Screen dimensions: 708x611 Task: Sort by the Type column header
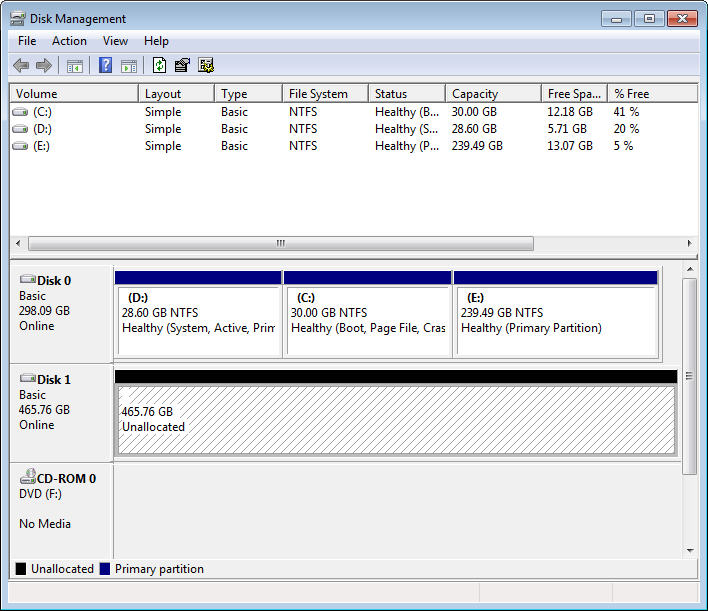(x=248, y=93)
